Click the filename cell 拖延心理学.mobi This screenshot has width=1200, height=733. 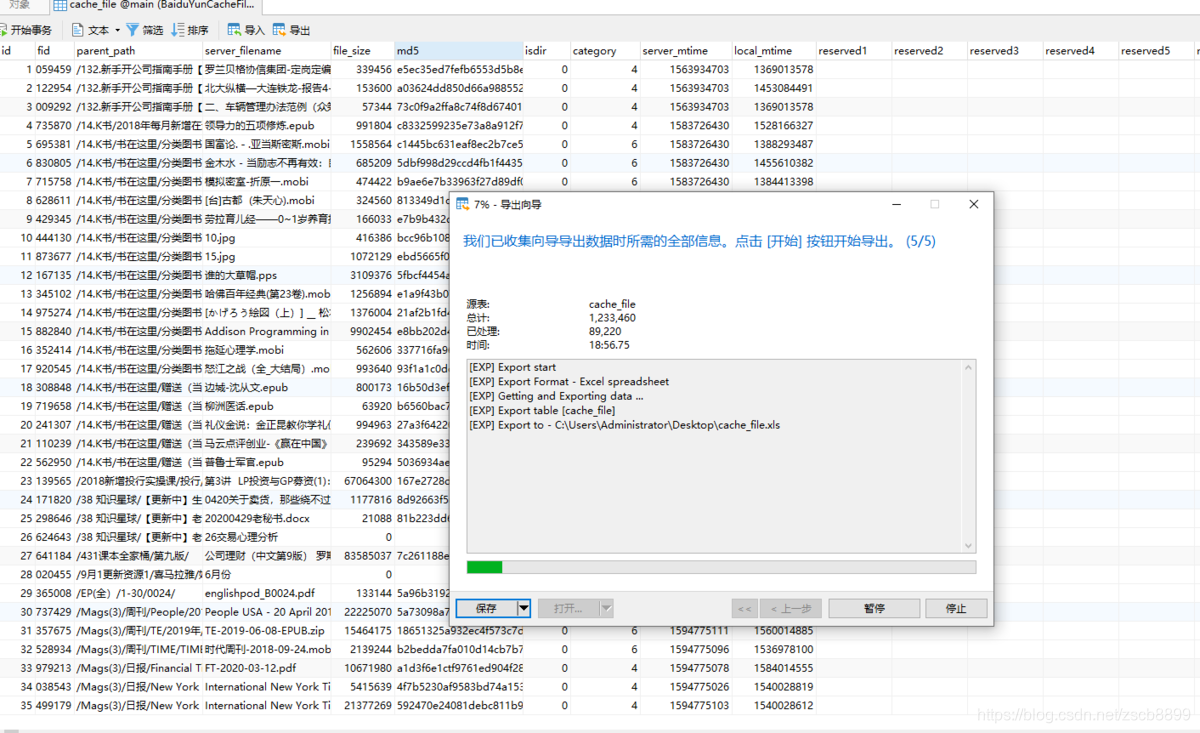[x=266, y=350]
